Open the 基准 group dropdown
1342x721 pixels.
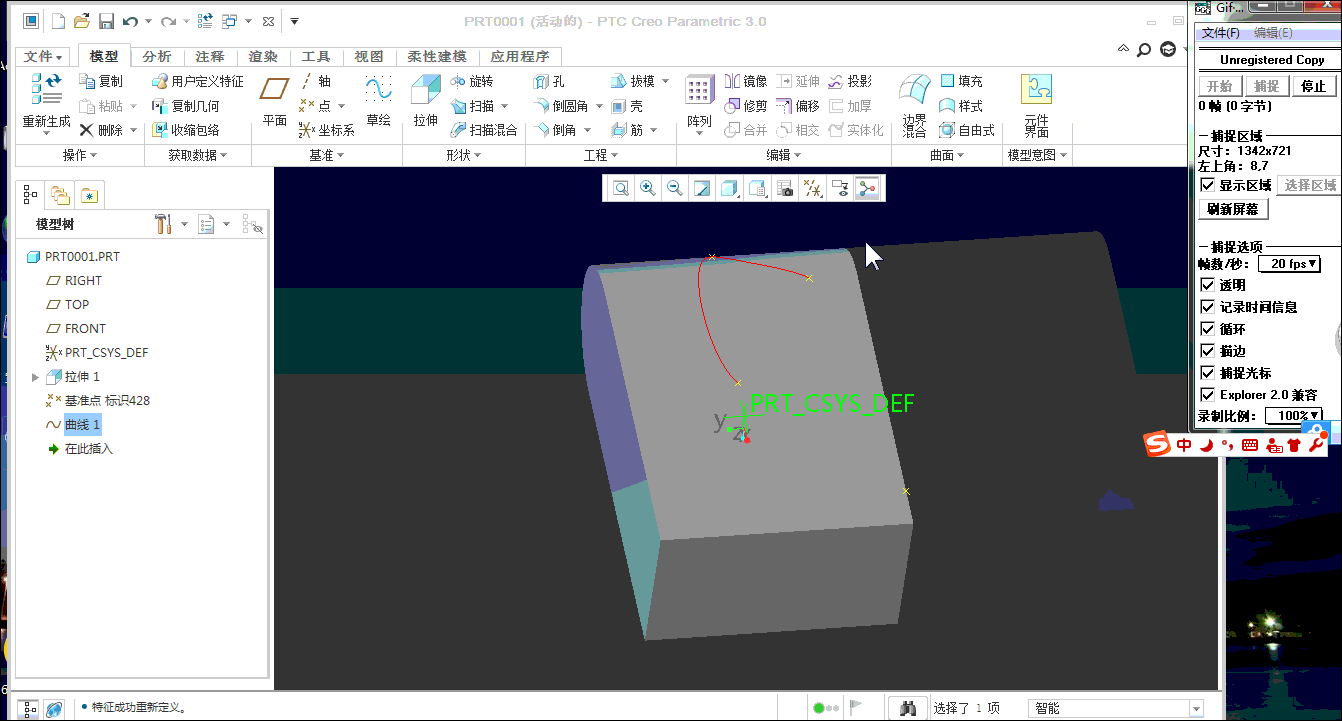coord(327,155)
